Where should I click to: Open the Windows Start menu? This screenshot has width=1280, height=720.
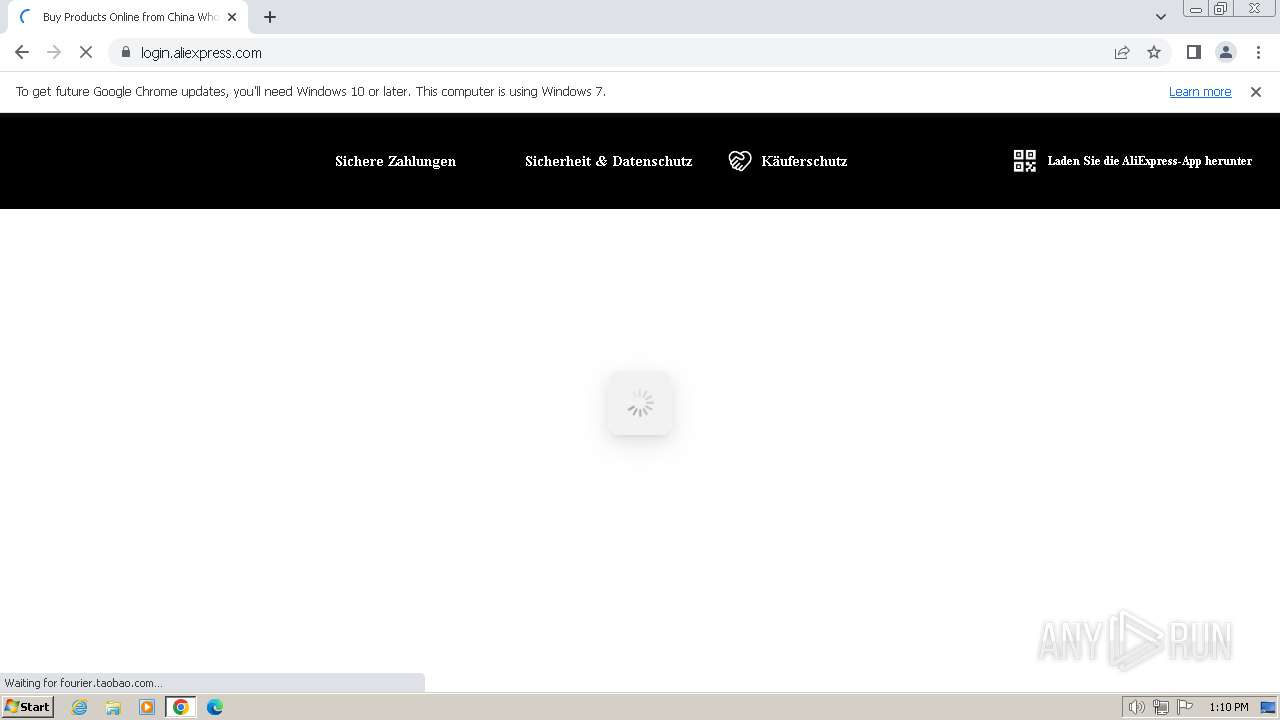click(x=27, y=707)
